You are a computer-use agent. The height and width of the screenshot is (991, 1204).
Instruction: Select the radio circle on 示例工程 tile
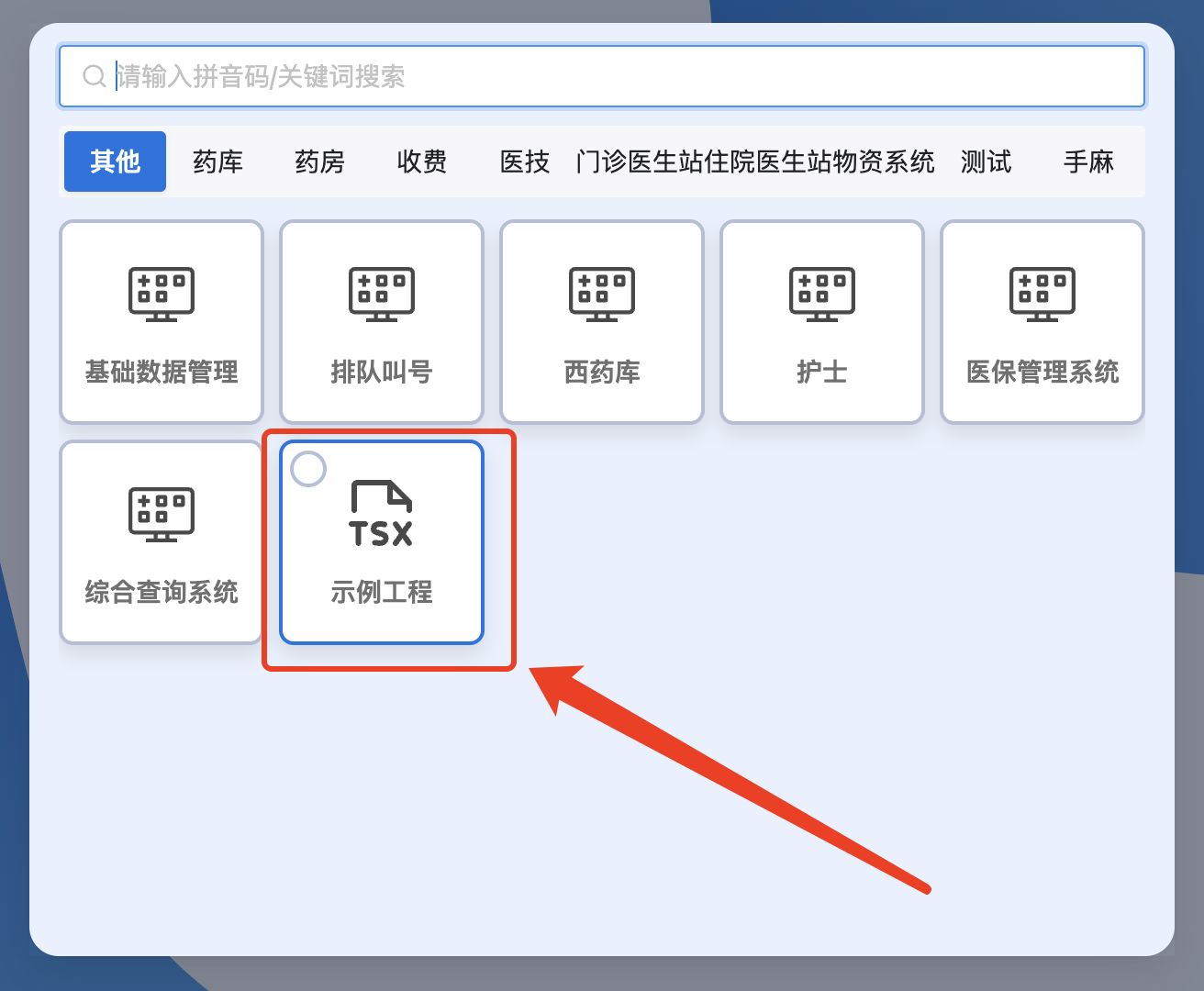(308, 468)
